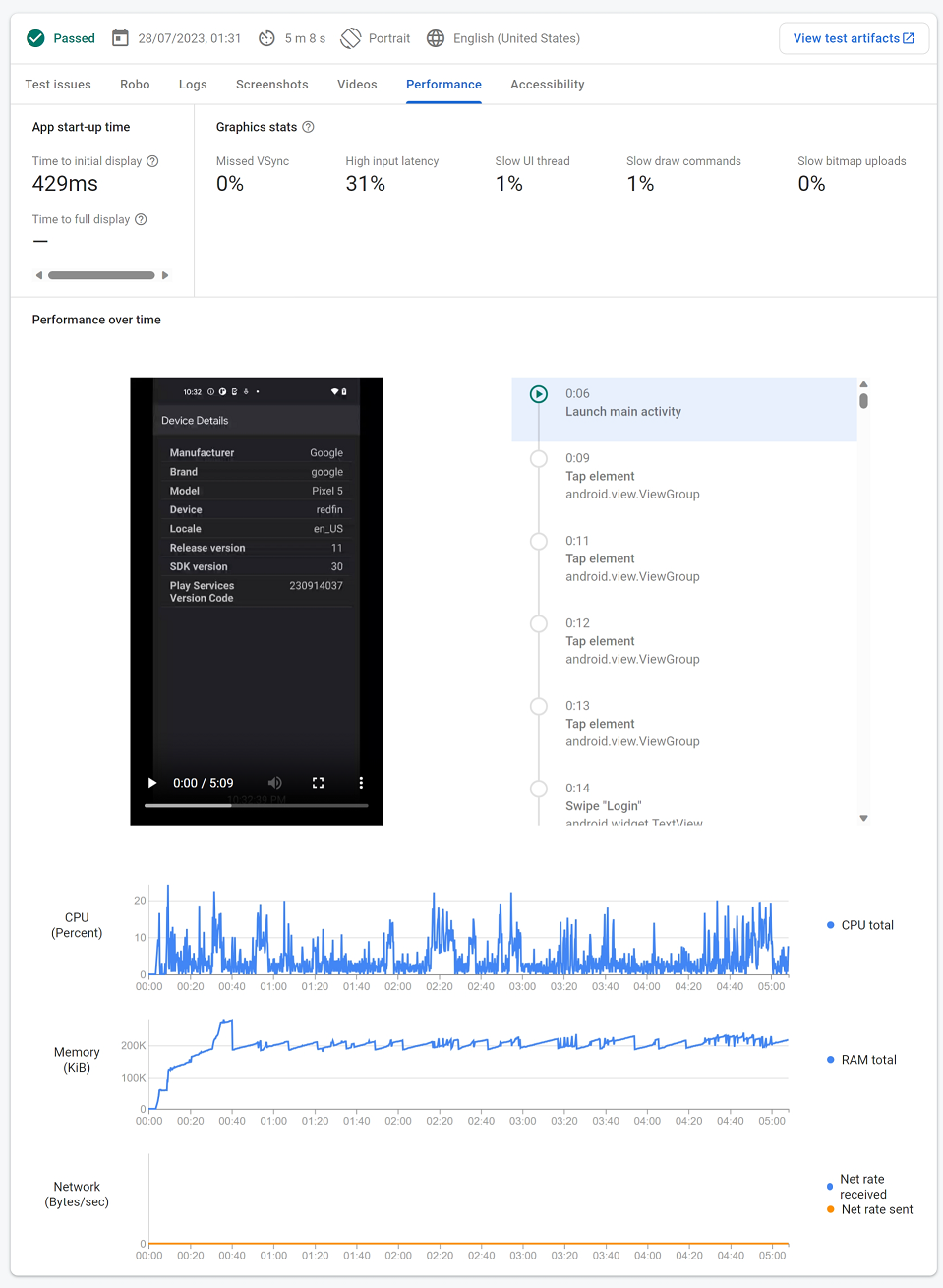Select the 0:13 Tap element step
This screenshot has height=1288, width=943.
click(684, 724)
